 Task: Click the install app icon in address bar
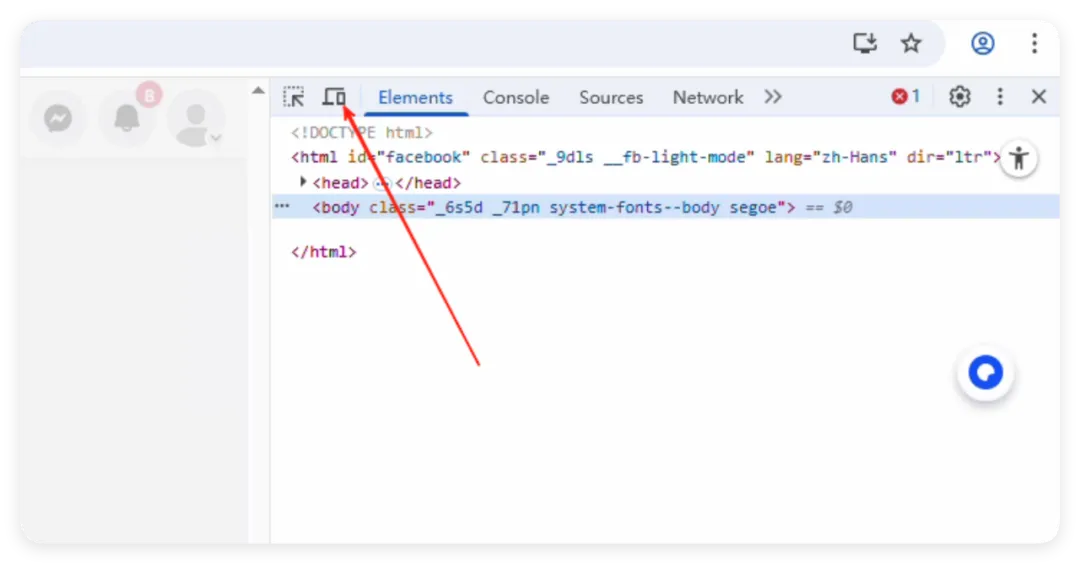tap(864, 43)
